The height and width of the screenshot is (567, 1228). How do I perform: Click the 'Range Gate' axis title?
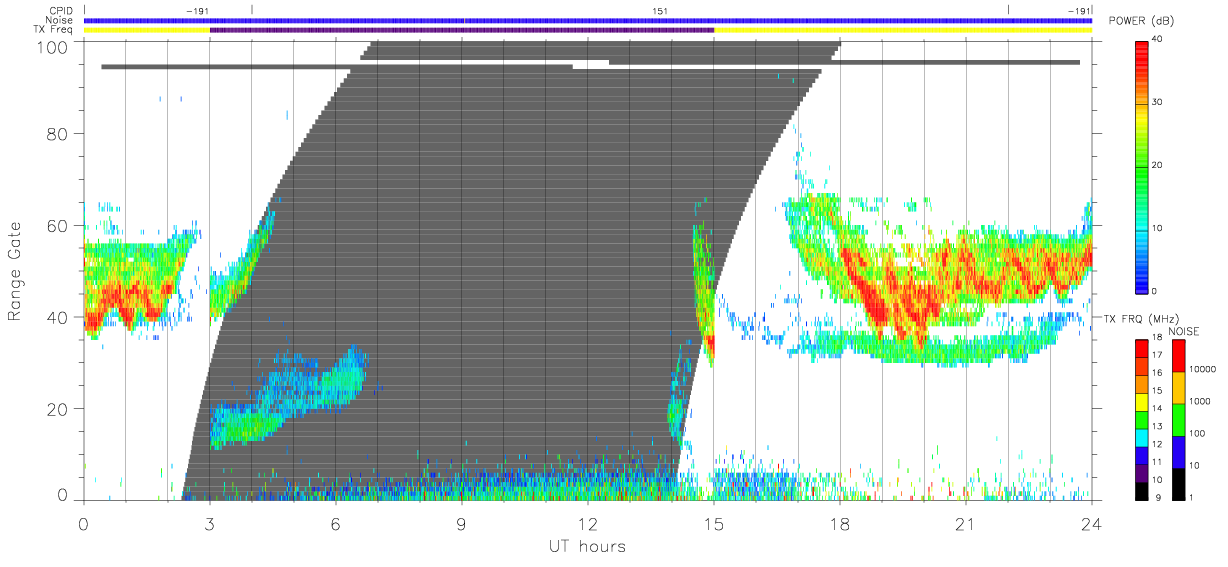pyautogui.click(x=15, y=271)
